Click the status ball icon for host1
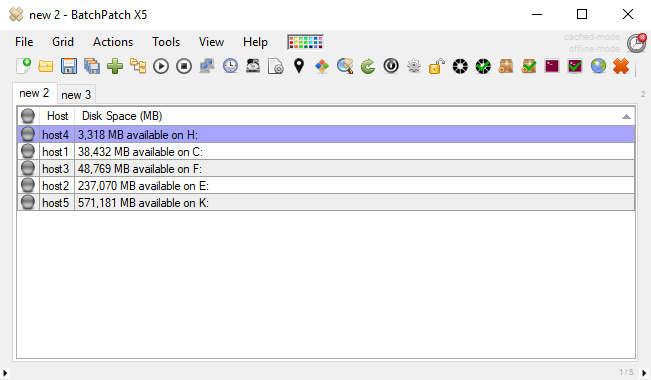The width and height of the screenshot is (651, 380). 28,151
